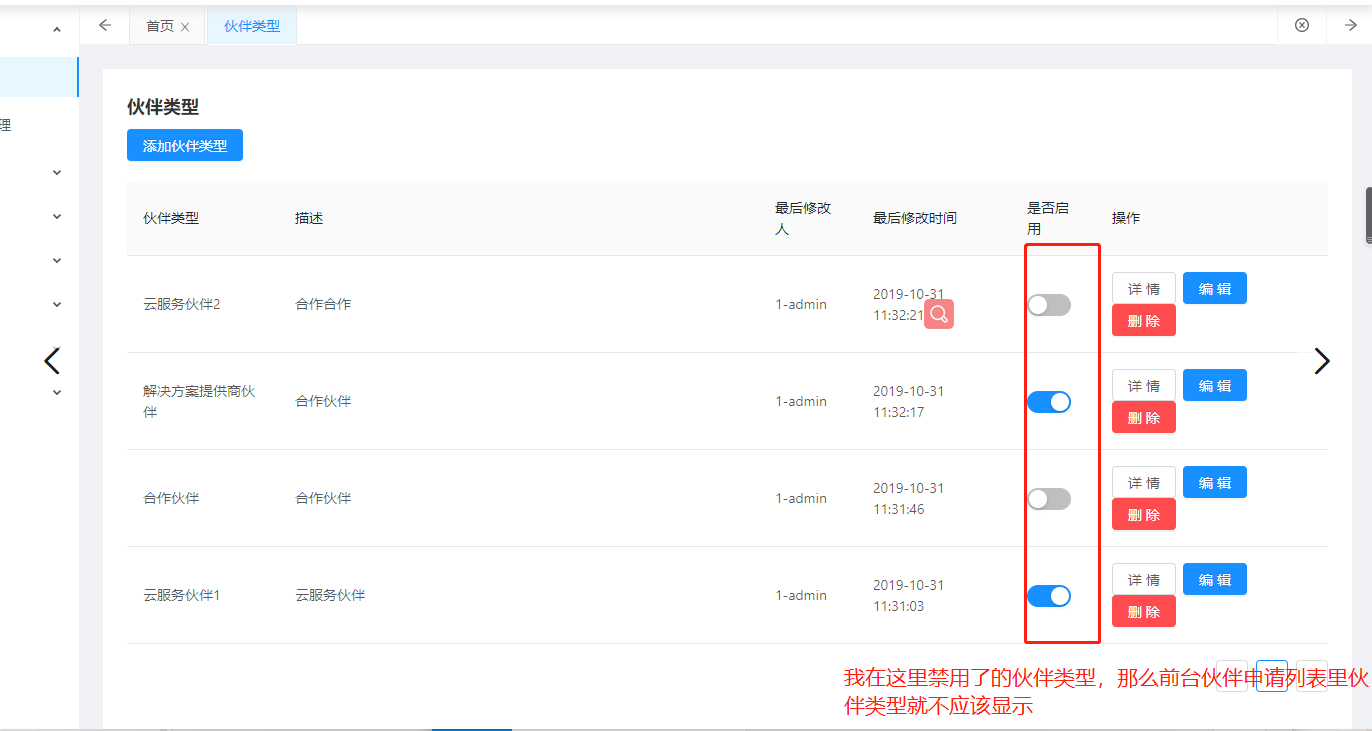1372x731 pixels.
Task: Click the 解决方案提供商伙伴 name cell
Action: pyautogui.click(x=199, y=401)
